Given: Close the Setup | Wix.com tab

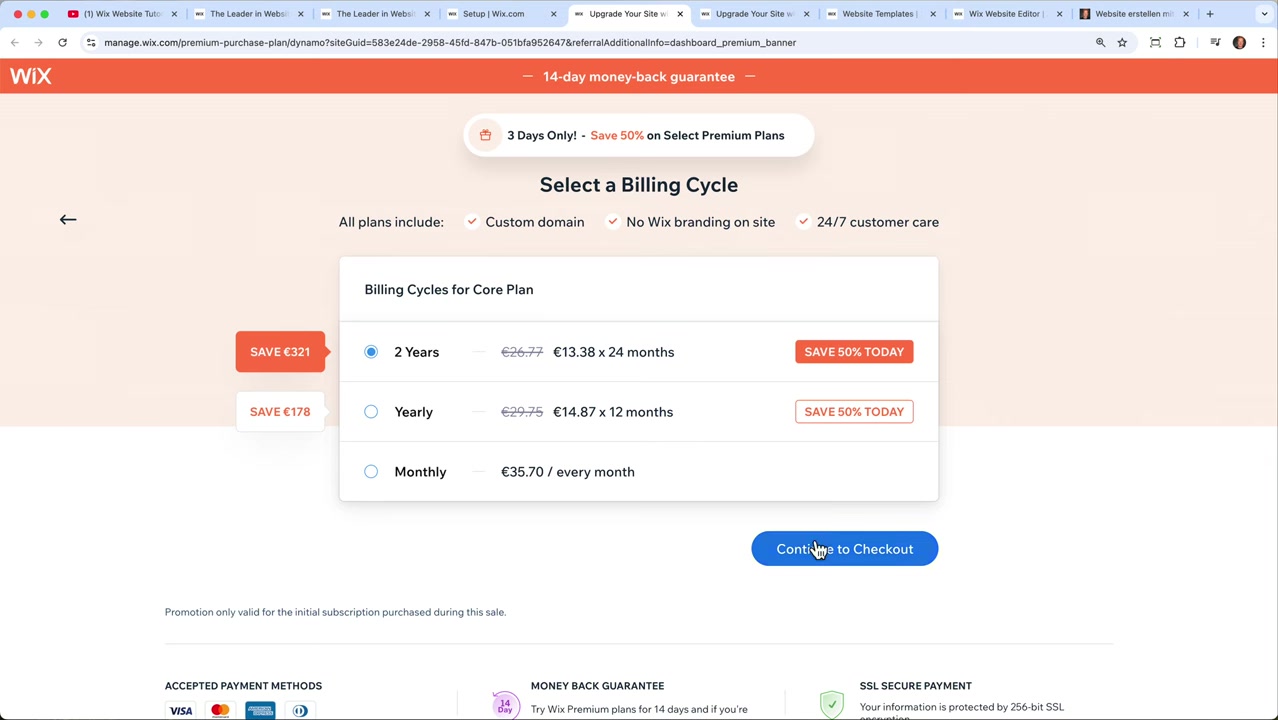Looking at the screenshot, I should [554, 14].
